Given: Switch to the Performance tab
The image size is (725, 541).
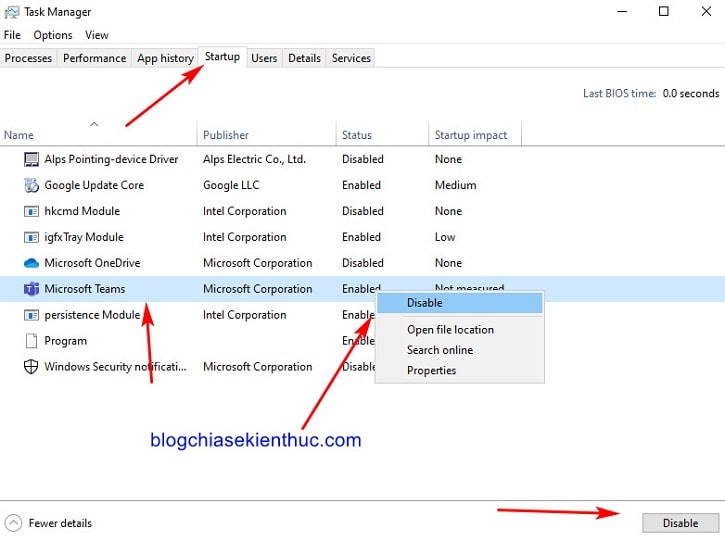Looking at the screenshot, I should (x=94, y=58).
